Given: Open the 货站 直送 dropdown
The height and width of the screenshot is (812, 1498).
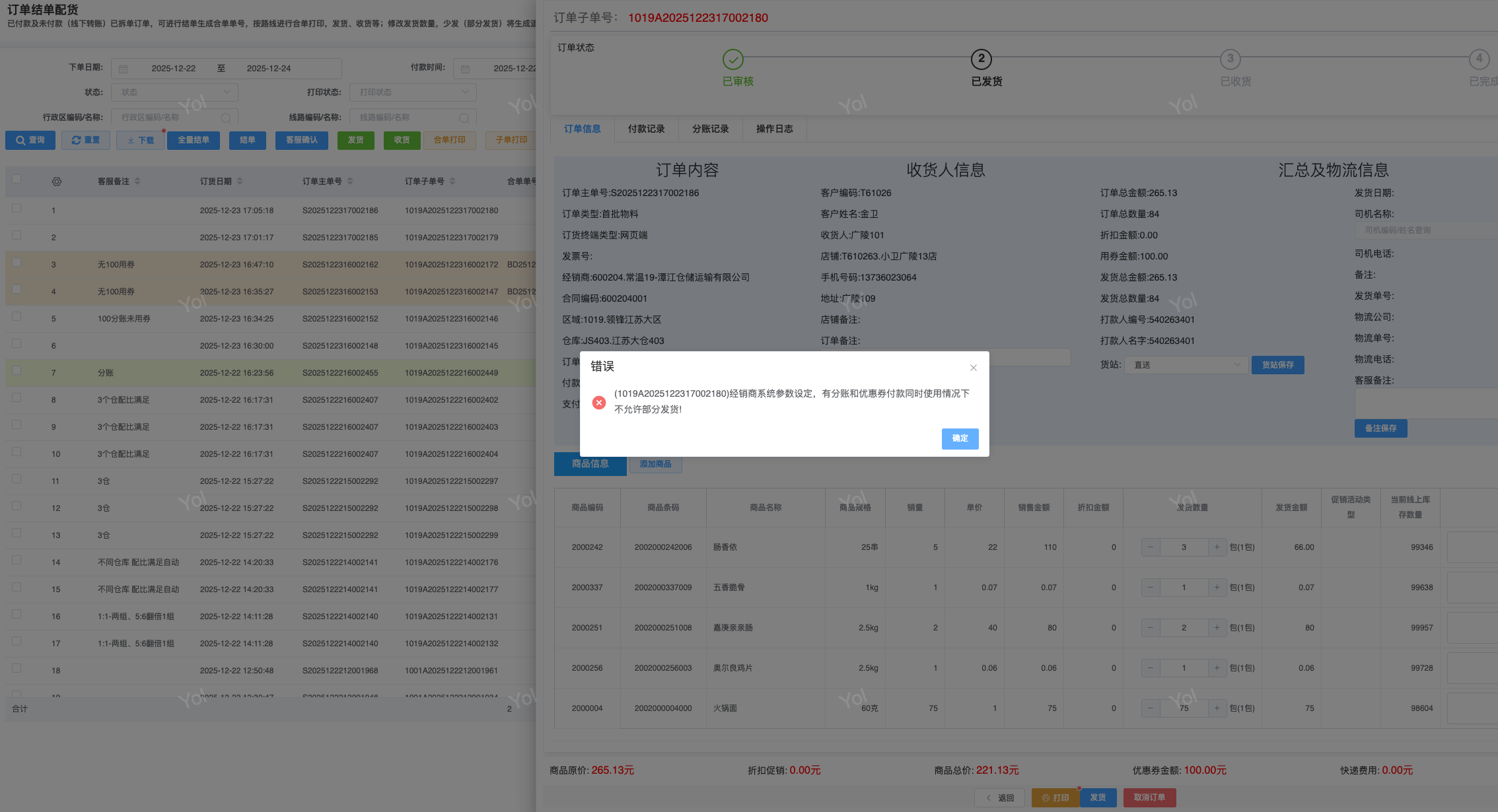Looking at the screenshot, I should tap(1186, 365).
